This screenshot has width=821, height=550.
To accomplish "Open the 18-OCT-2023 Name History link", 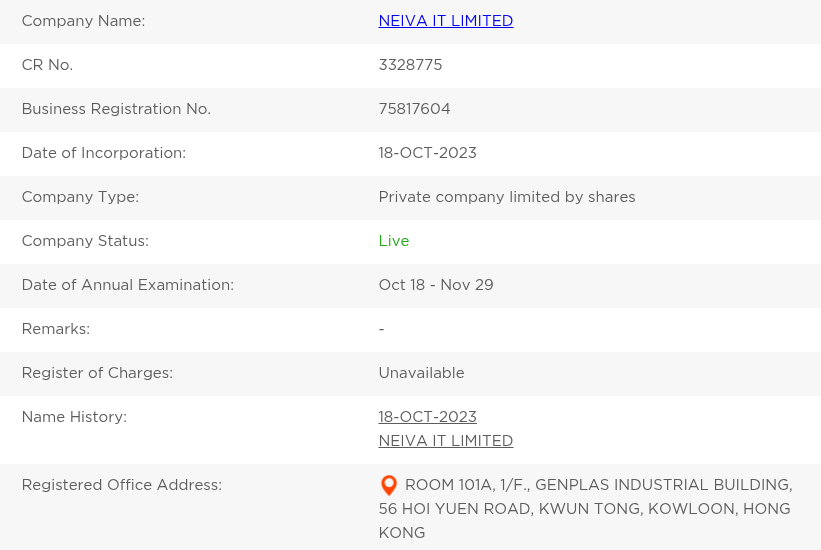I will click(427, 417).
